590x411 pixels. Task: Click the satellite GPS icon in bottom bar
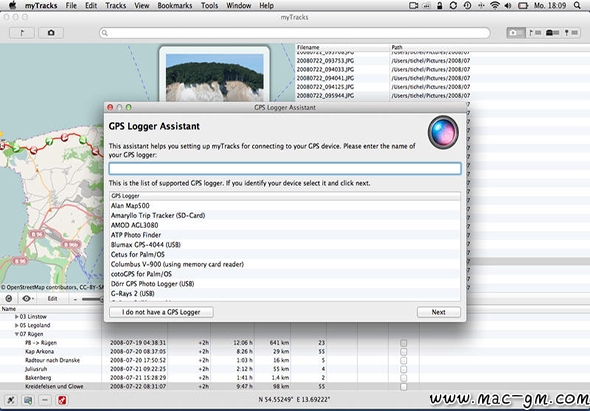point(11,400)
